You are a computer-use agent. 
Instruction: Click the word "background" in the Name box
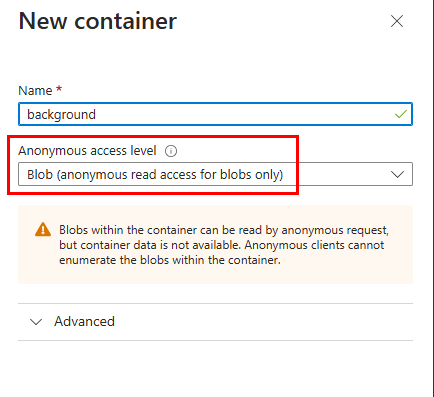pyautogui.click(x=61, y=115)
